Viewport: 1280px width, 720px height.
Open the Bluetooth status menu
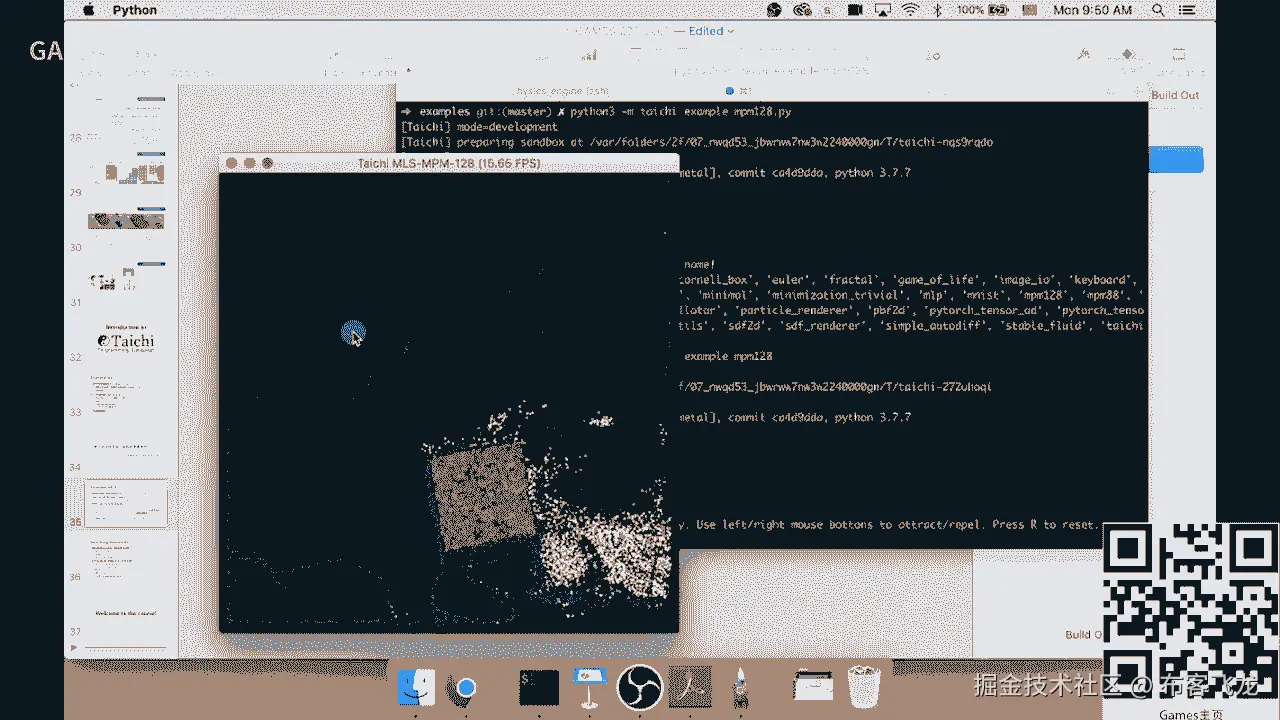pos(938,10)
